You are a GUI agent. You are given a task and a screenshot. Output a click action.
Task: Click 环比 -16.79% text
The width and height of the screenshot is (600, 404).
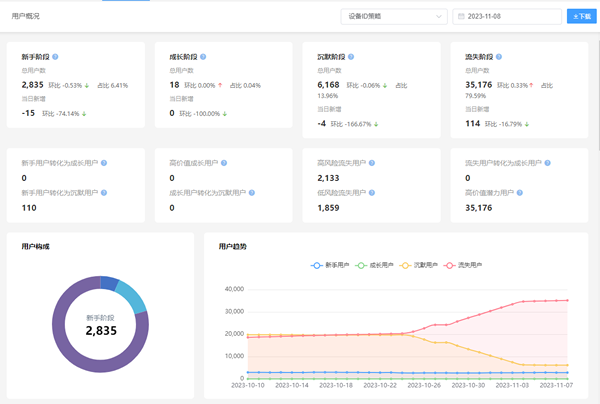coord(504,124)
